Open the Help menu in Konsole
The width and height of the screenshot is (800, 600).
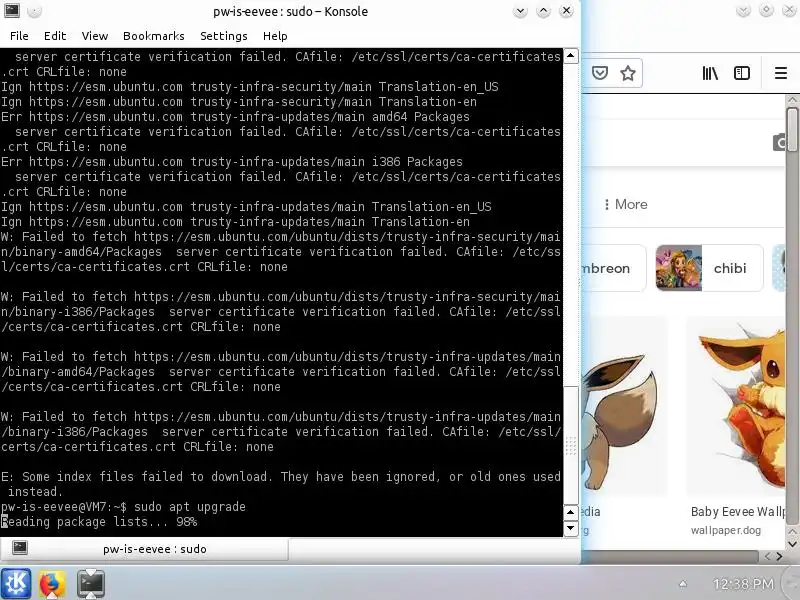point(275,36)
